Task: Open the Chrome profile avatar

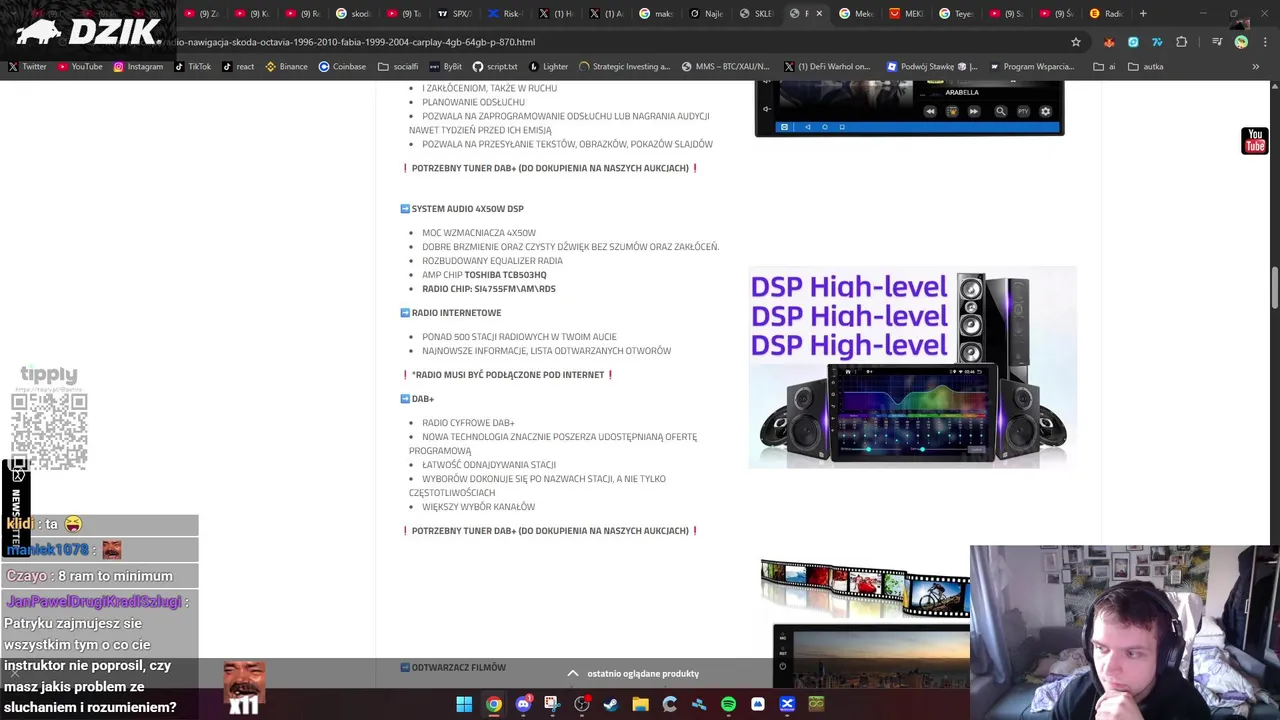Action: tap(1241, 42)
